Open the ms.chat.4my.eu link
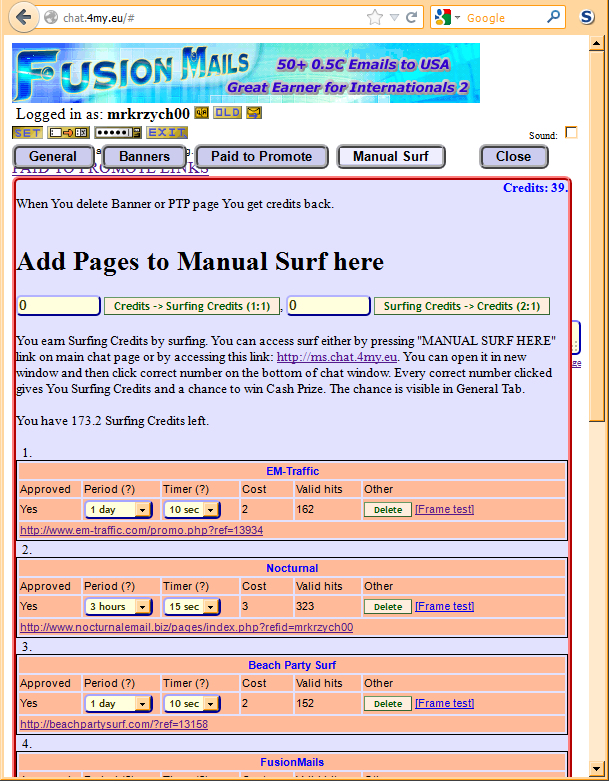 [x=337, y=357]
